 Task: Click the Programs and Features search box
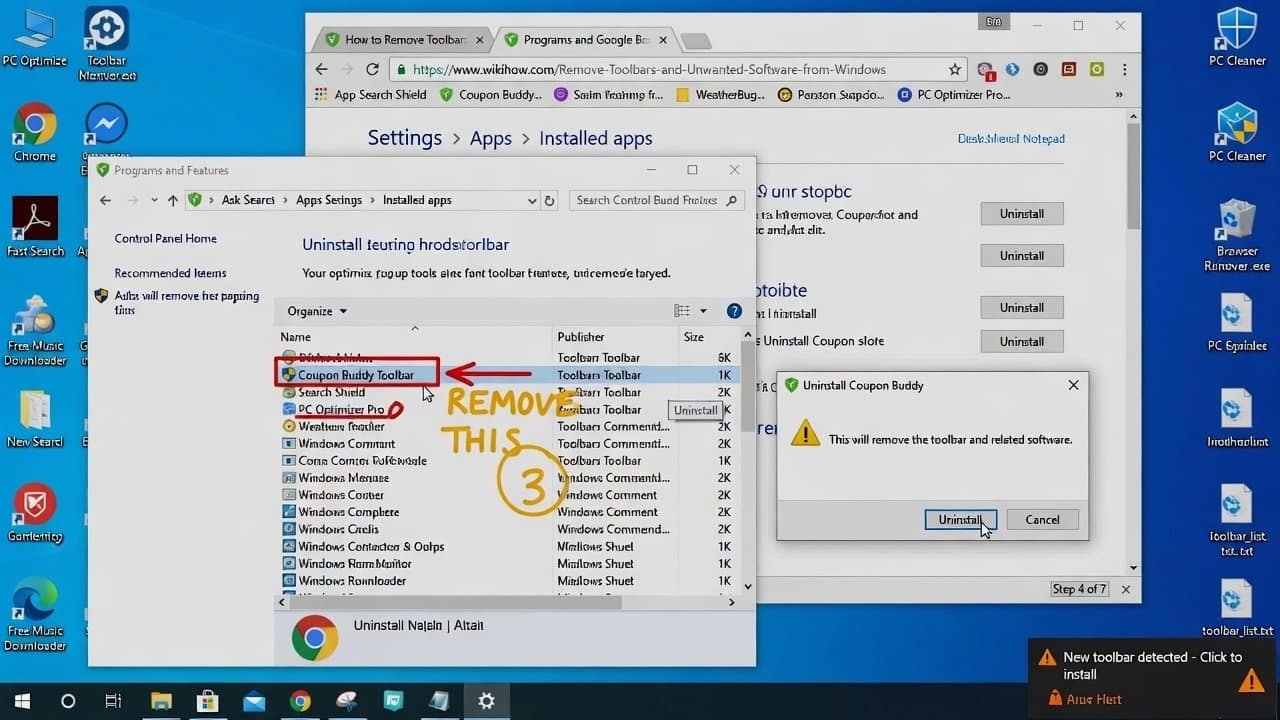coord(656,200)
